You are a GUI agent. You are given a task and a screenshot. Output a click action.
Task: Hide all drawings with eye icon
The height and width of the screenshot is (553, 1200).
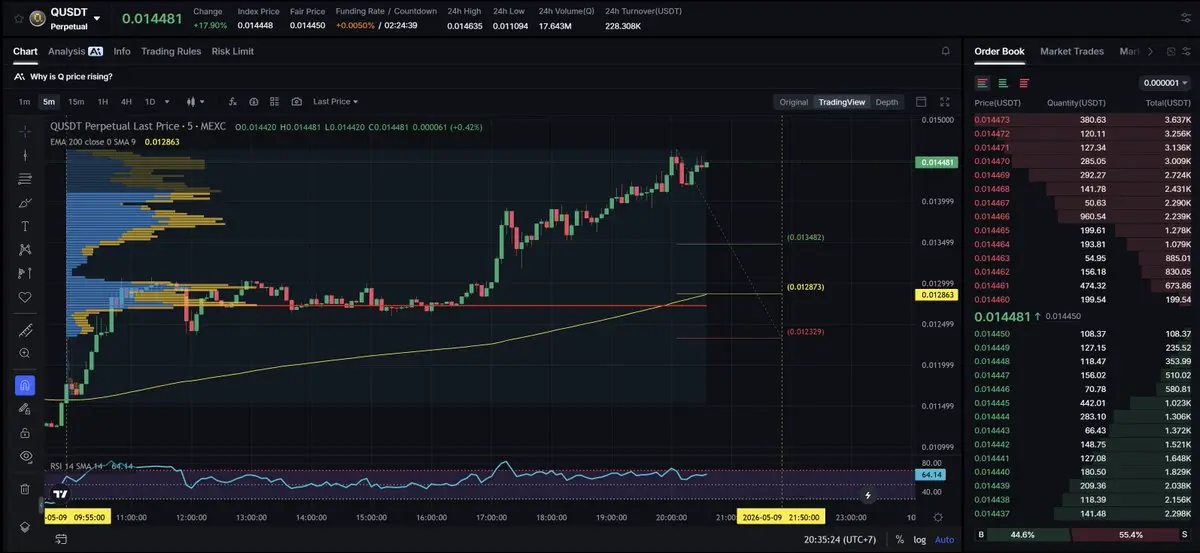click(25, 456)
